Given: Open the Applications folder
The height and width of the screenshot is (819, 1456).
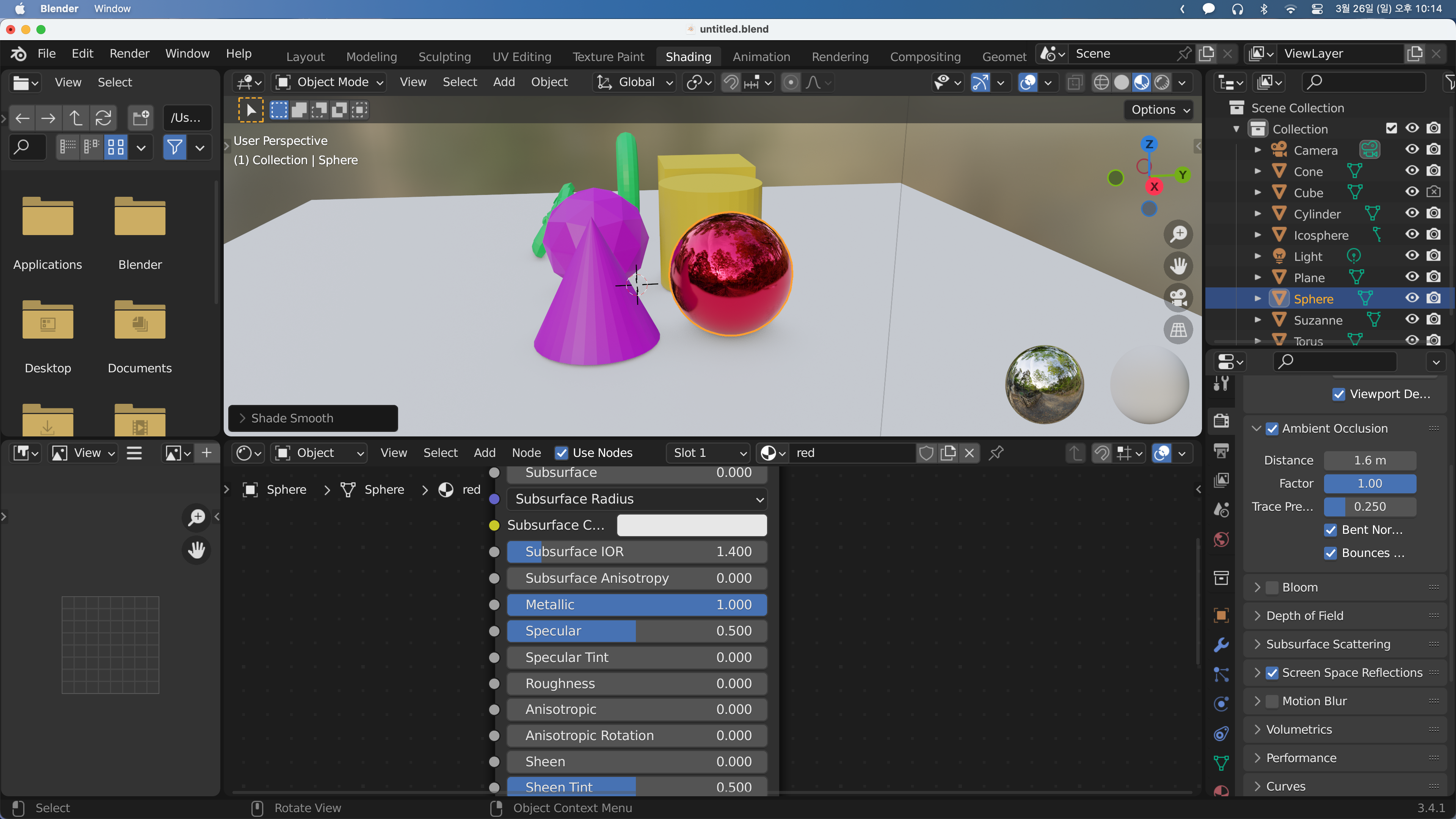Looking at the screenshot, I should 47,233.
